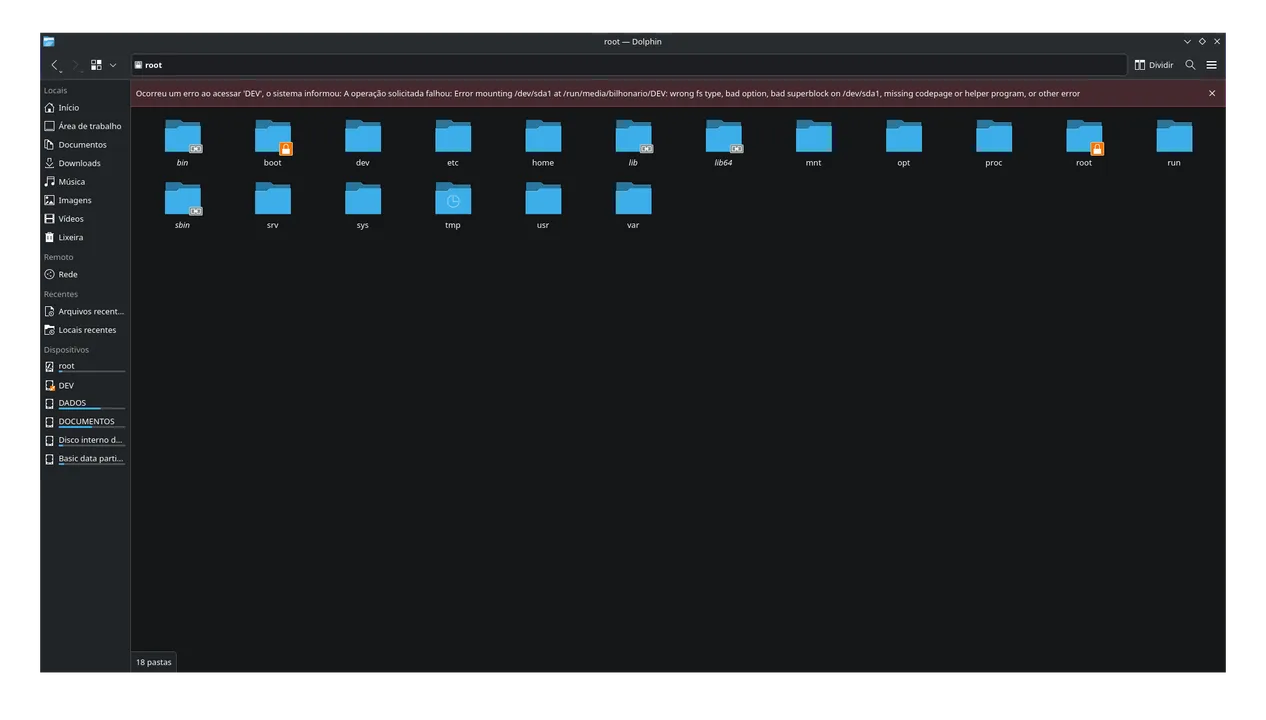Select the home folder icon
1266x720 pixels.
[543, 137]
